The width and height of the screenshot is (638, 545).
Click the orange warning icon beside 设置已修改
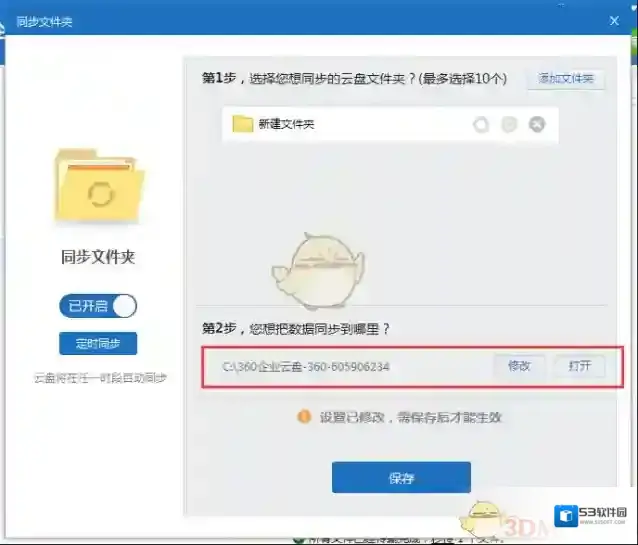point(304,417)
